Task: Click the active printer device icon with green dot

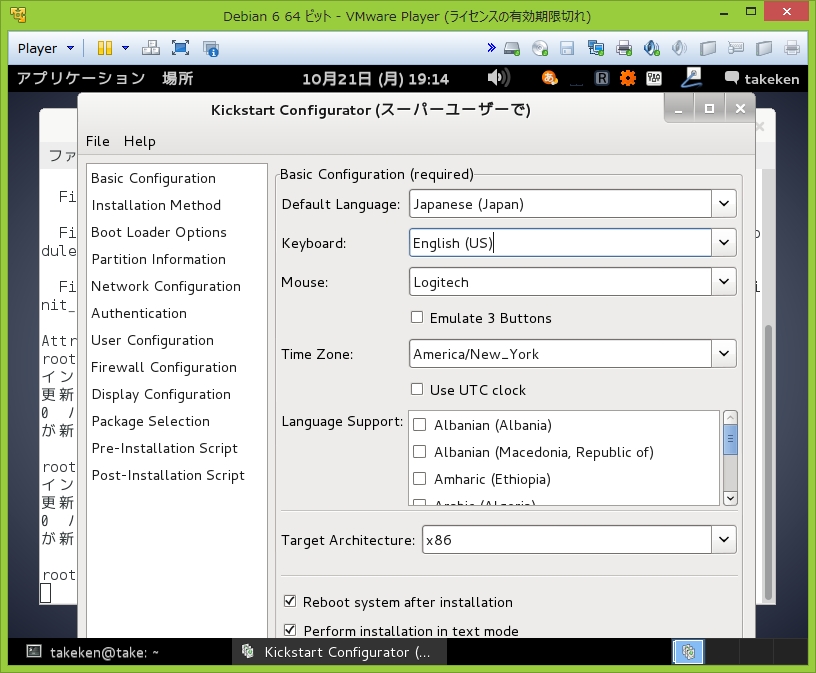Action: point(623,48)
